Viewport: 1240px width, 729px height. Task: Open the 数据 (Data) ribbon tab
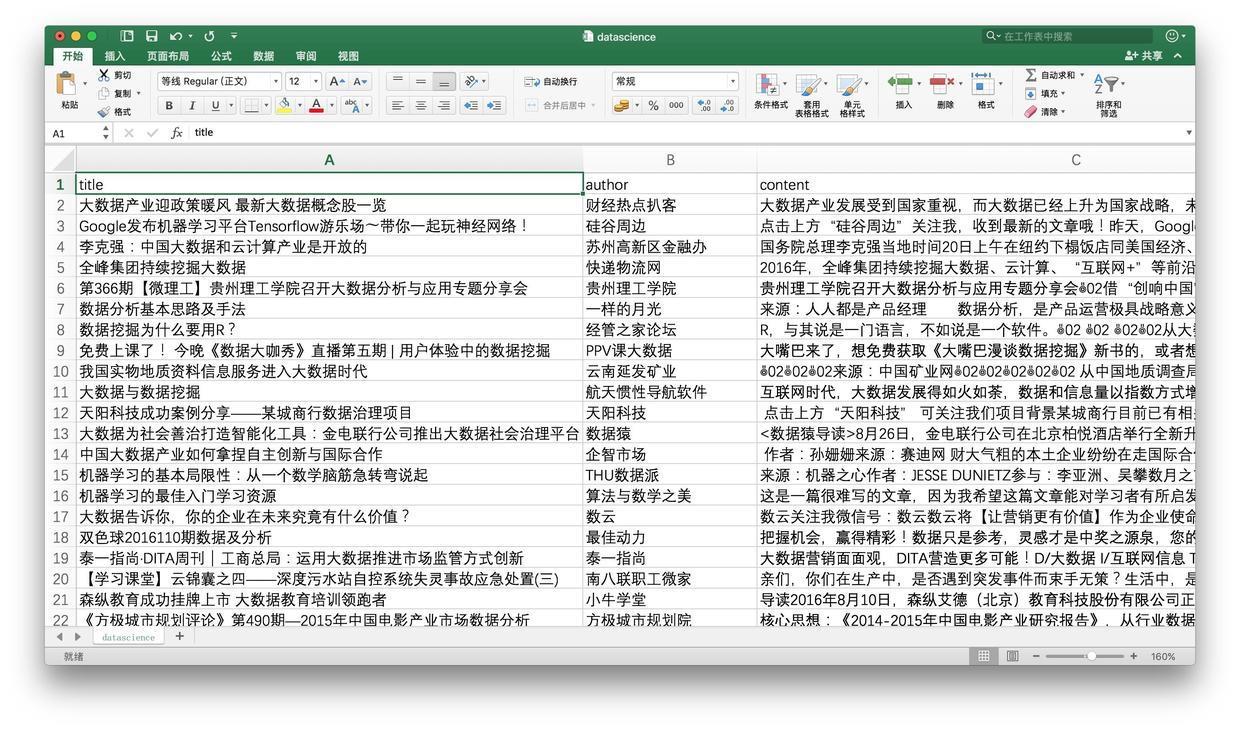[x=263, y=56]
